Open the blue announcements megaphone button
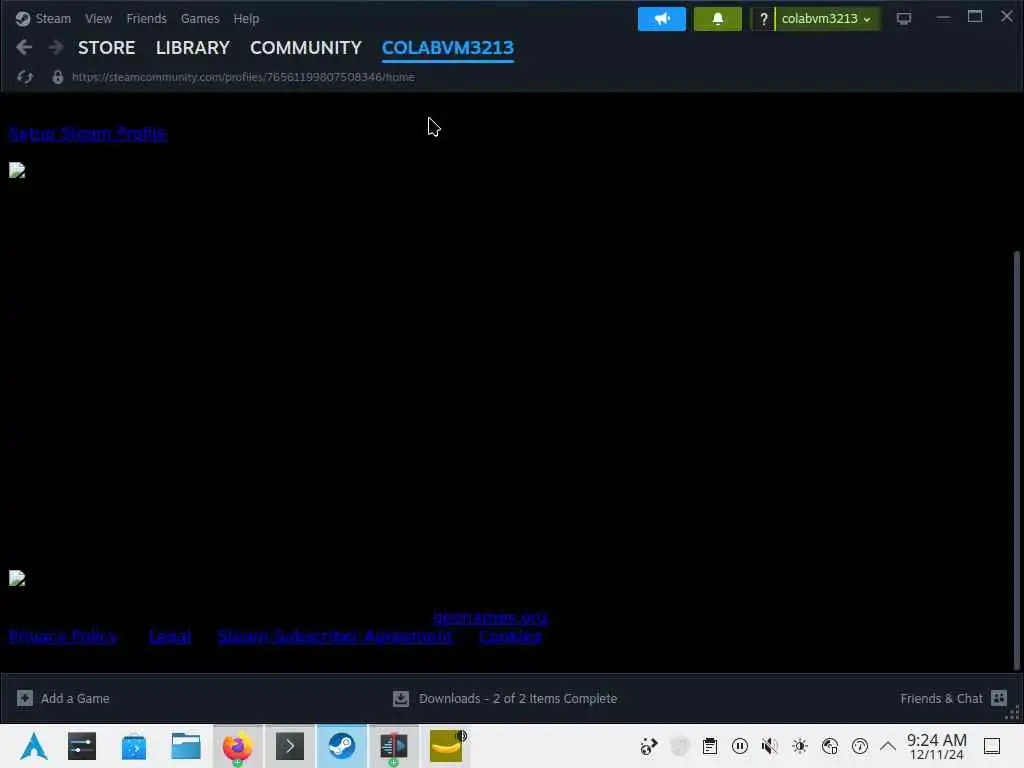The width and height of the screenshot is (1024, 768). tap(662, 19)
